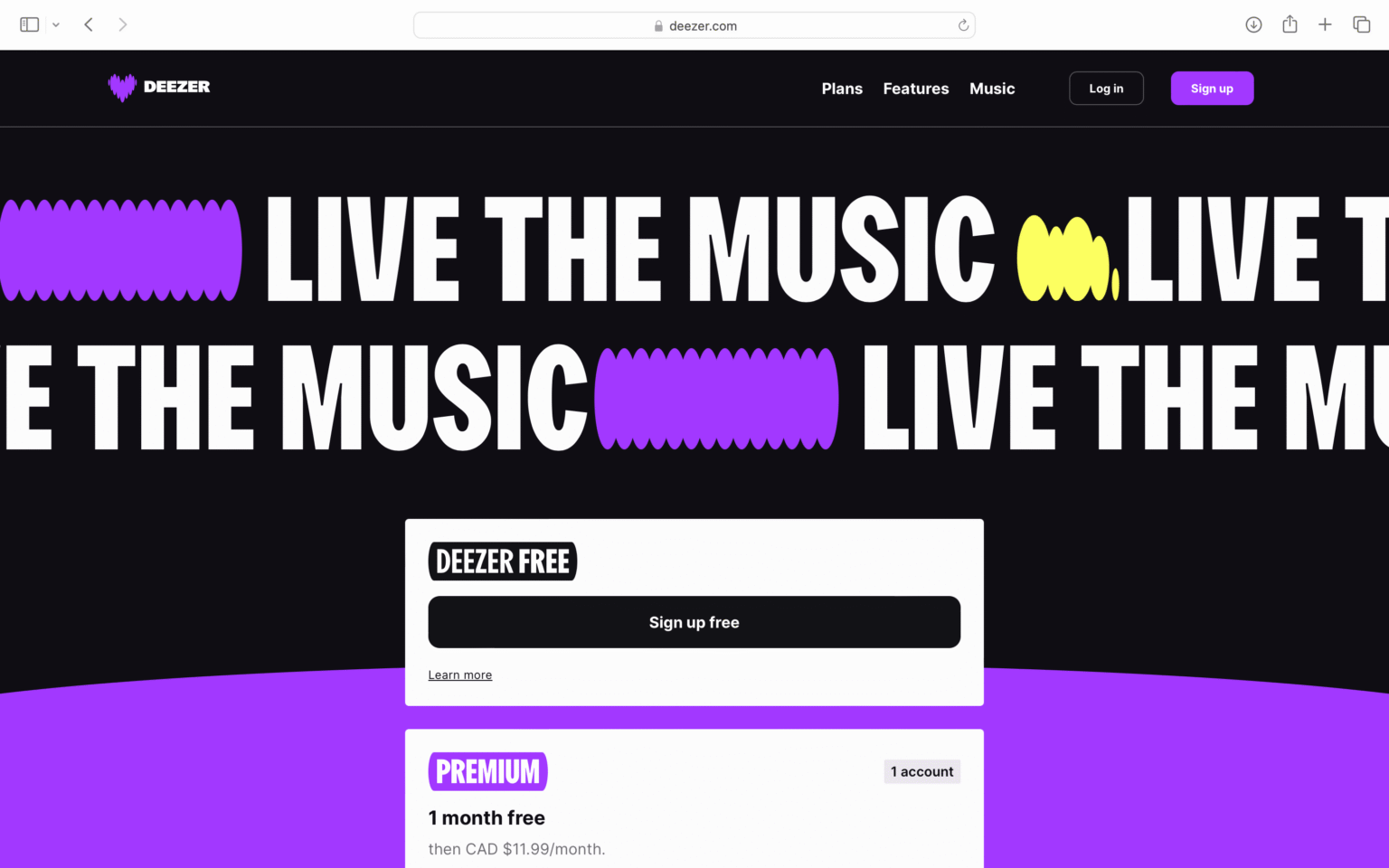
Task: Open the Safari downloads icon
Action: click(1253, 24)
